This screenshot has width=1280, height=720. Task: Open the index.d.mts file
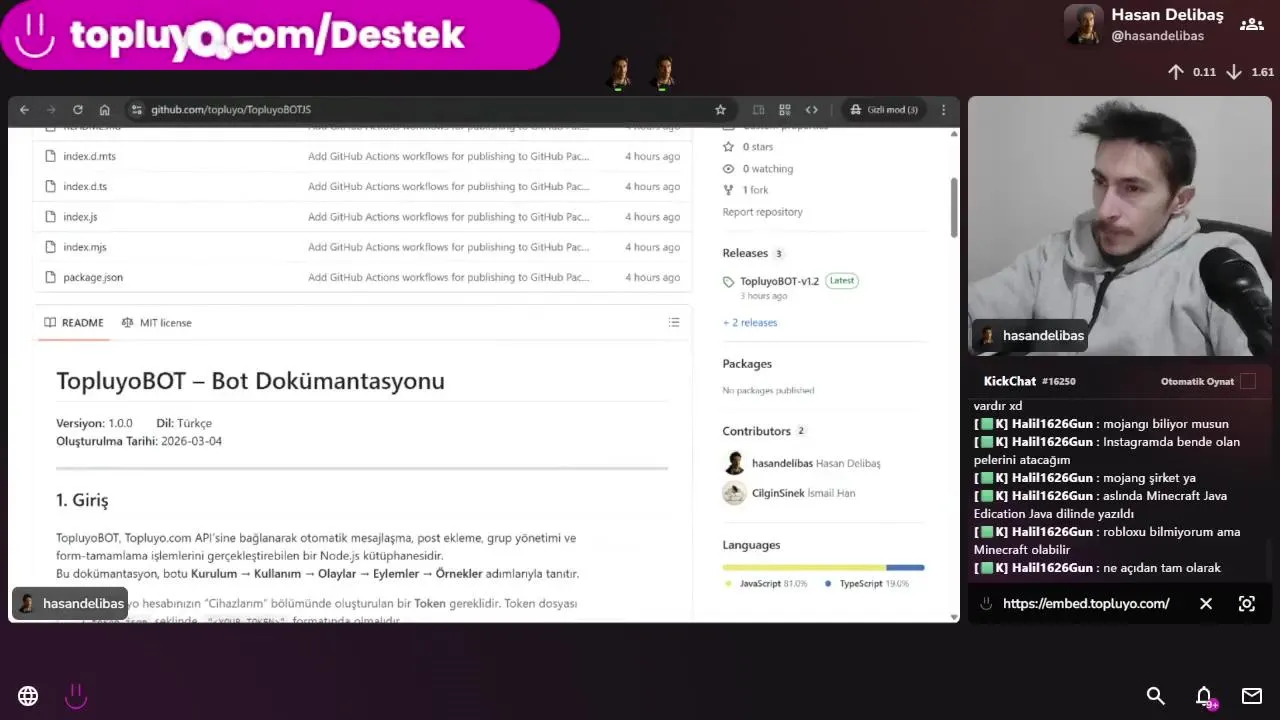89,156
